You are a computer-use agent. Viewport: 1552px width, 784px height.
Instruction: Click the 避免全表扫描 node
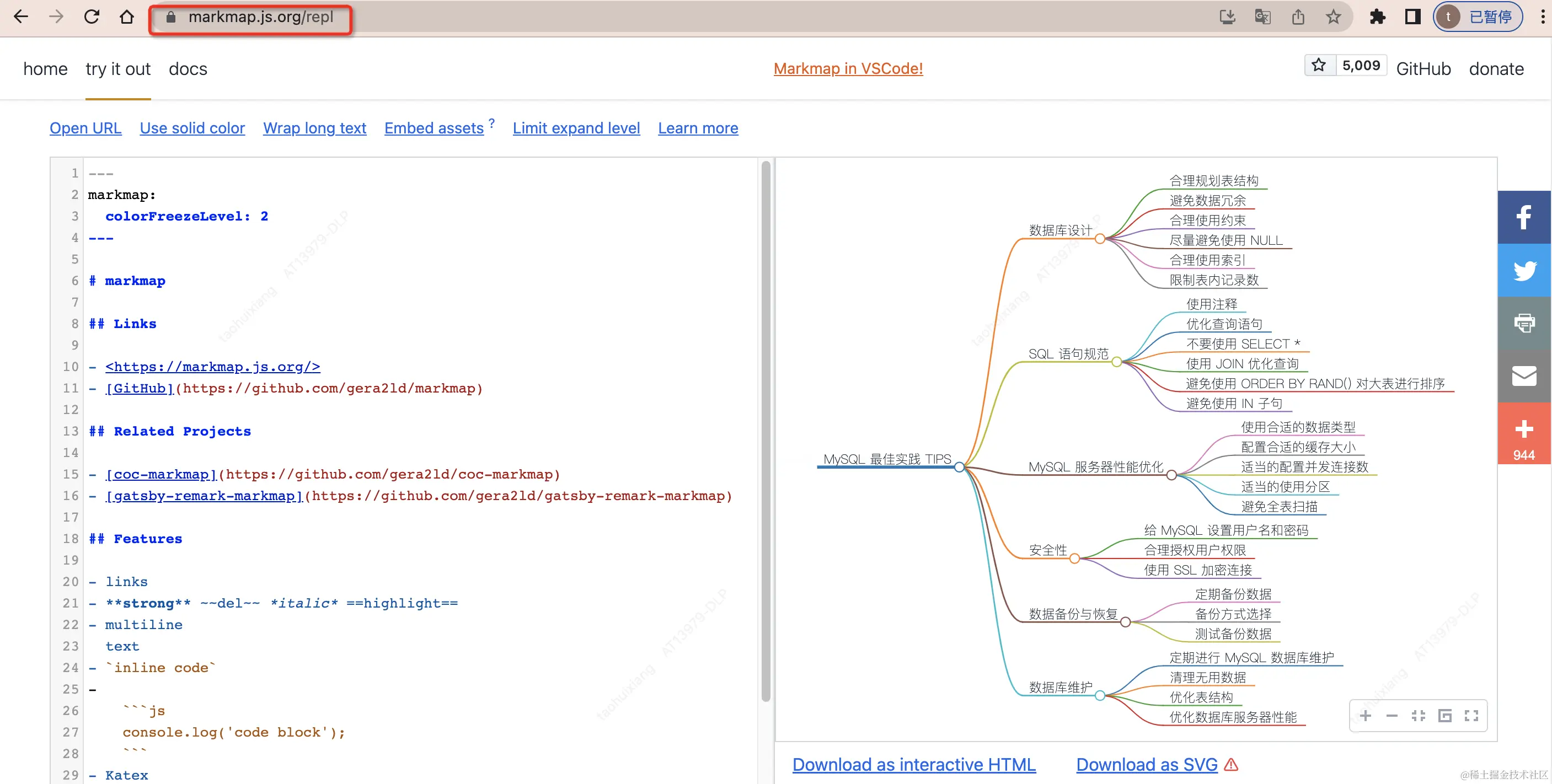(1279, 507)
